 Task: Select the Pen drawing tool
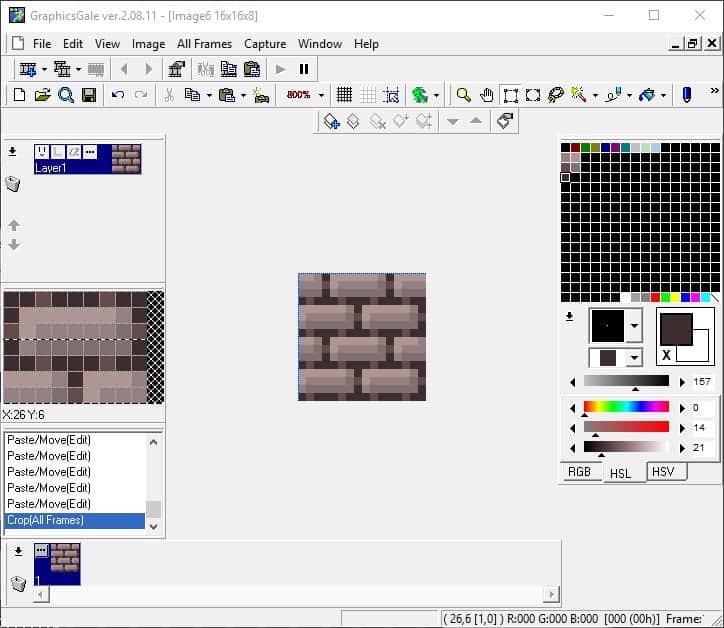point(687,95)
